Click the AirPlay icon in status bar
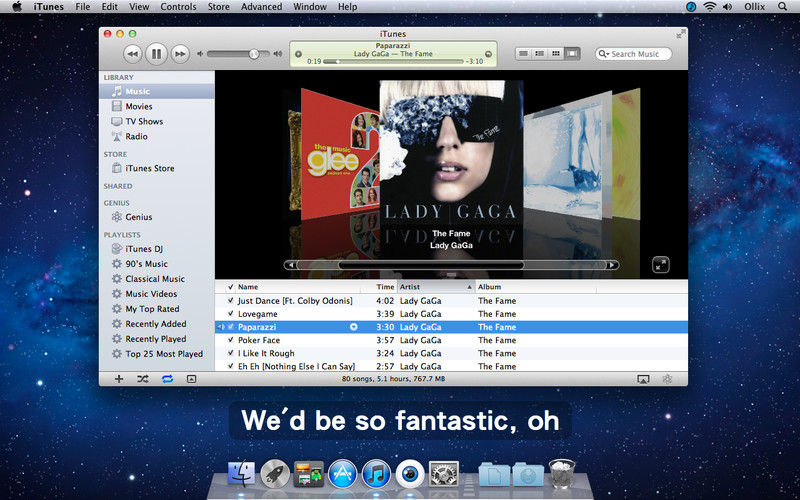 pos(643,379)
